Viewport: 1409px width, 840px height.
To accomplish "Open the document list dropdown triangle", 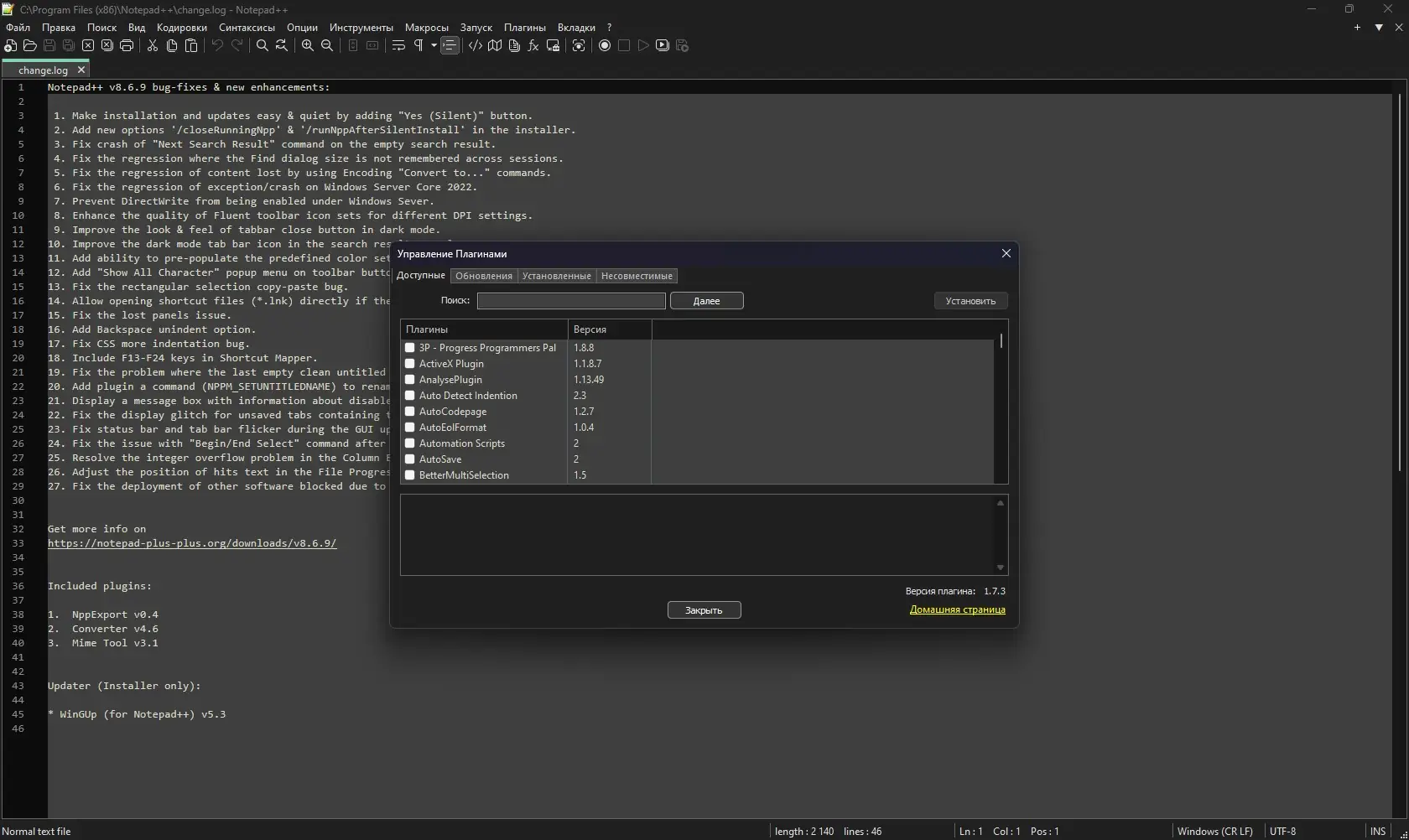I will coord(1379,28).
